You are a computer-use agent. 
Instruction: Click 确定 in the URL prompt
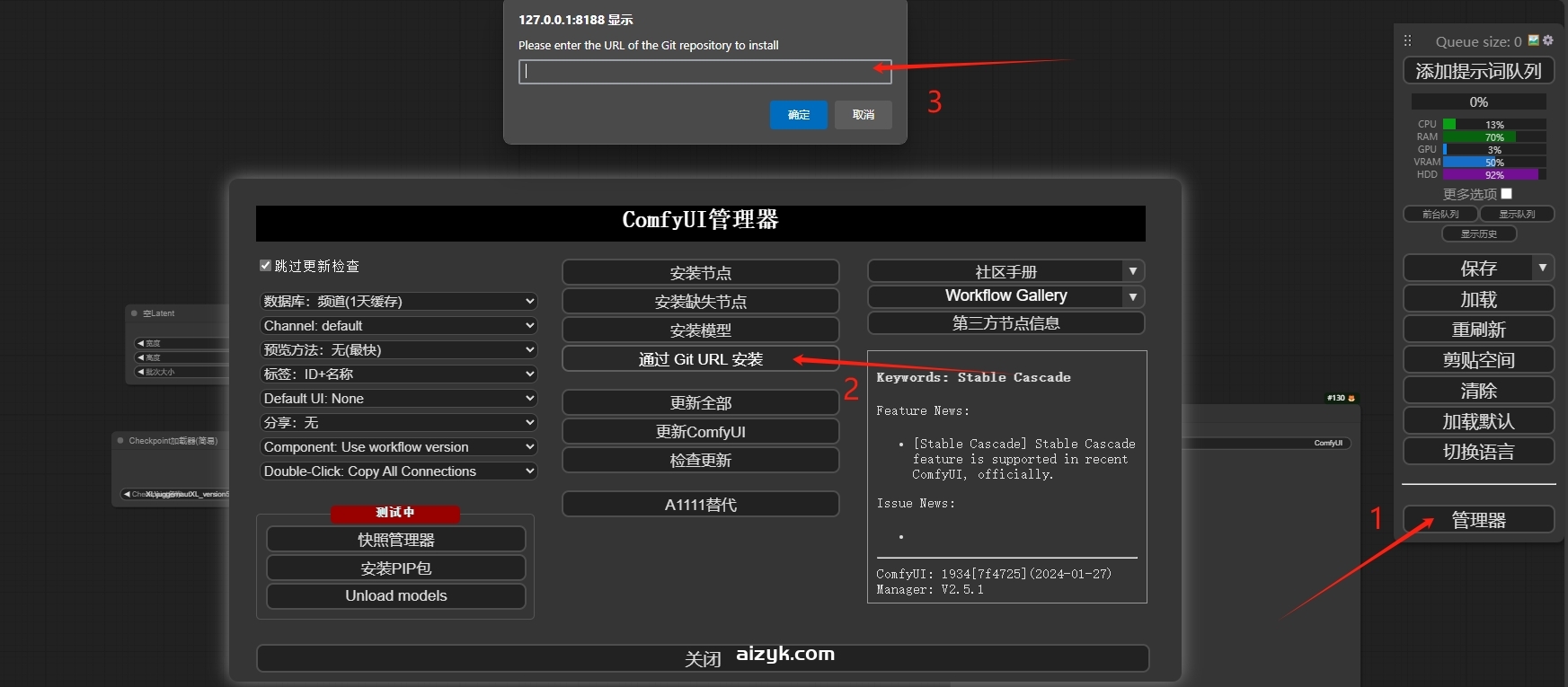[799, 115]
